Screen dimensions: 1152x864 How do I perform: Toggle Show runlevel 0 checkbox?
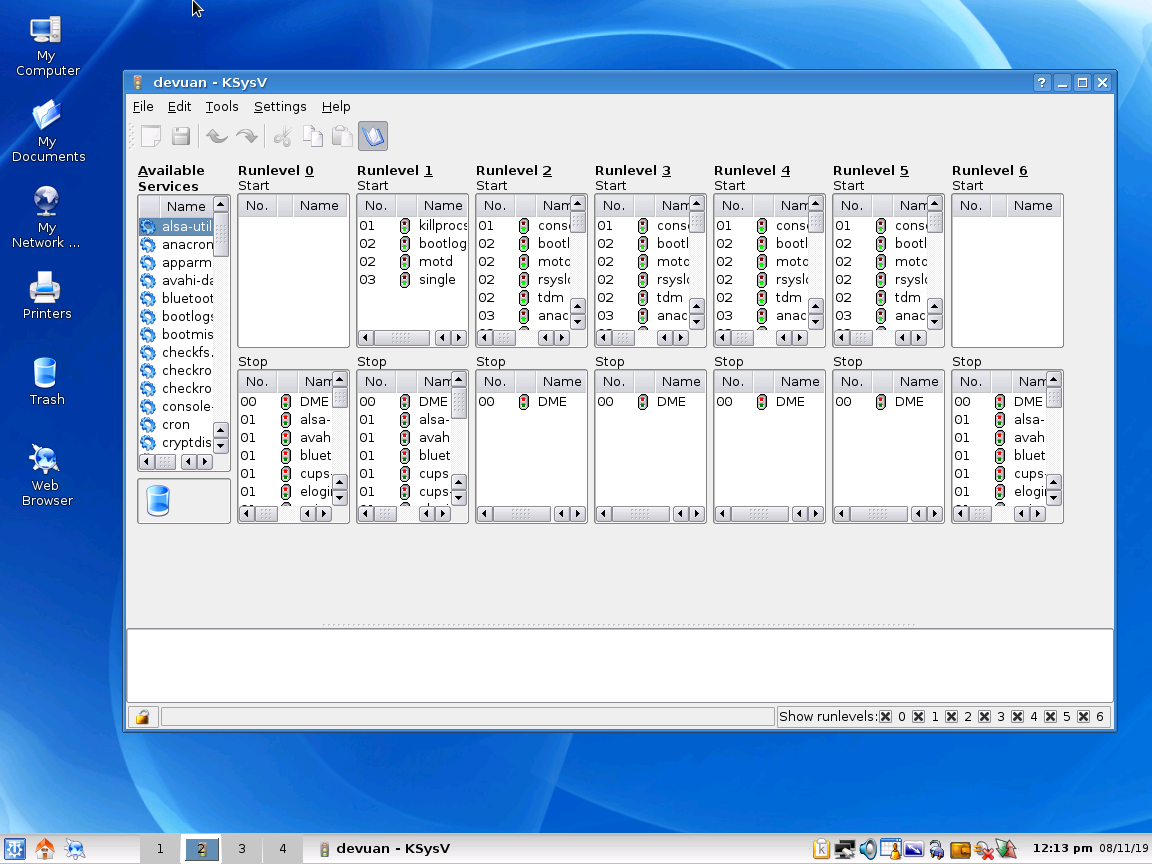point(885,716)
